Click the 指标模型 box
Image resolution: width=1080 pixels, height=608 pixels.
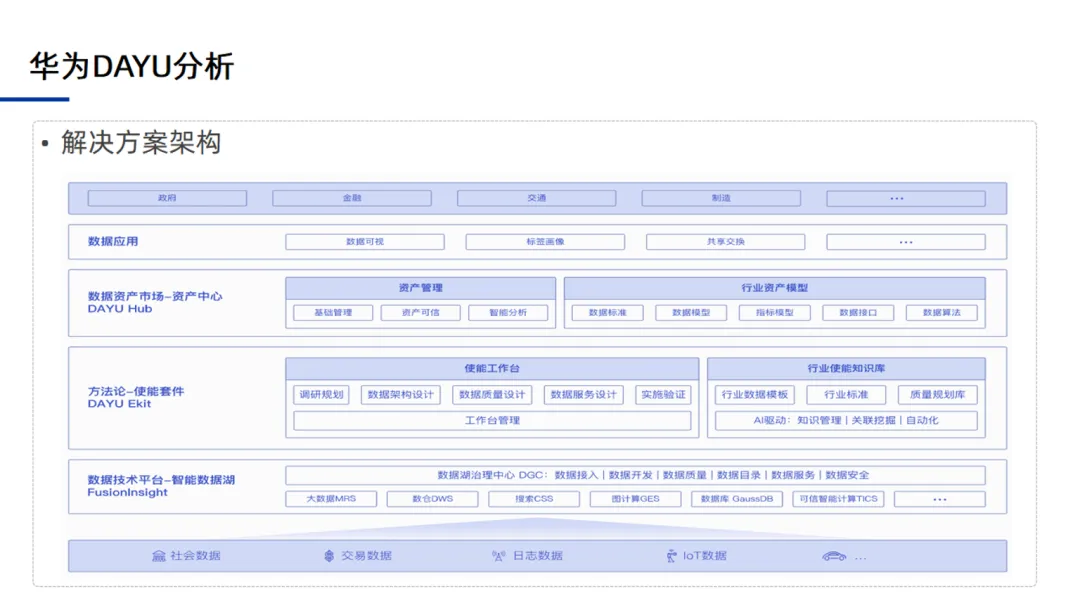(x=775, y=313)
